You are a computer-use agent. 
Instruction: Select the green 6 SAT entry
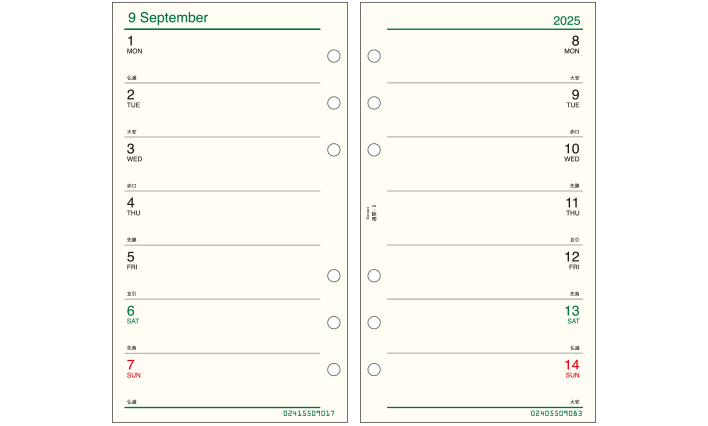tap(133, 314)
